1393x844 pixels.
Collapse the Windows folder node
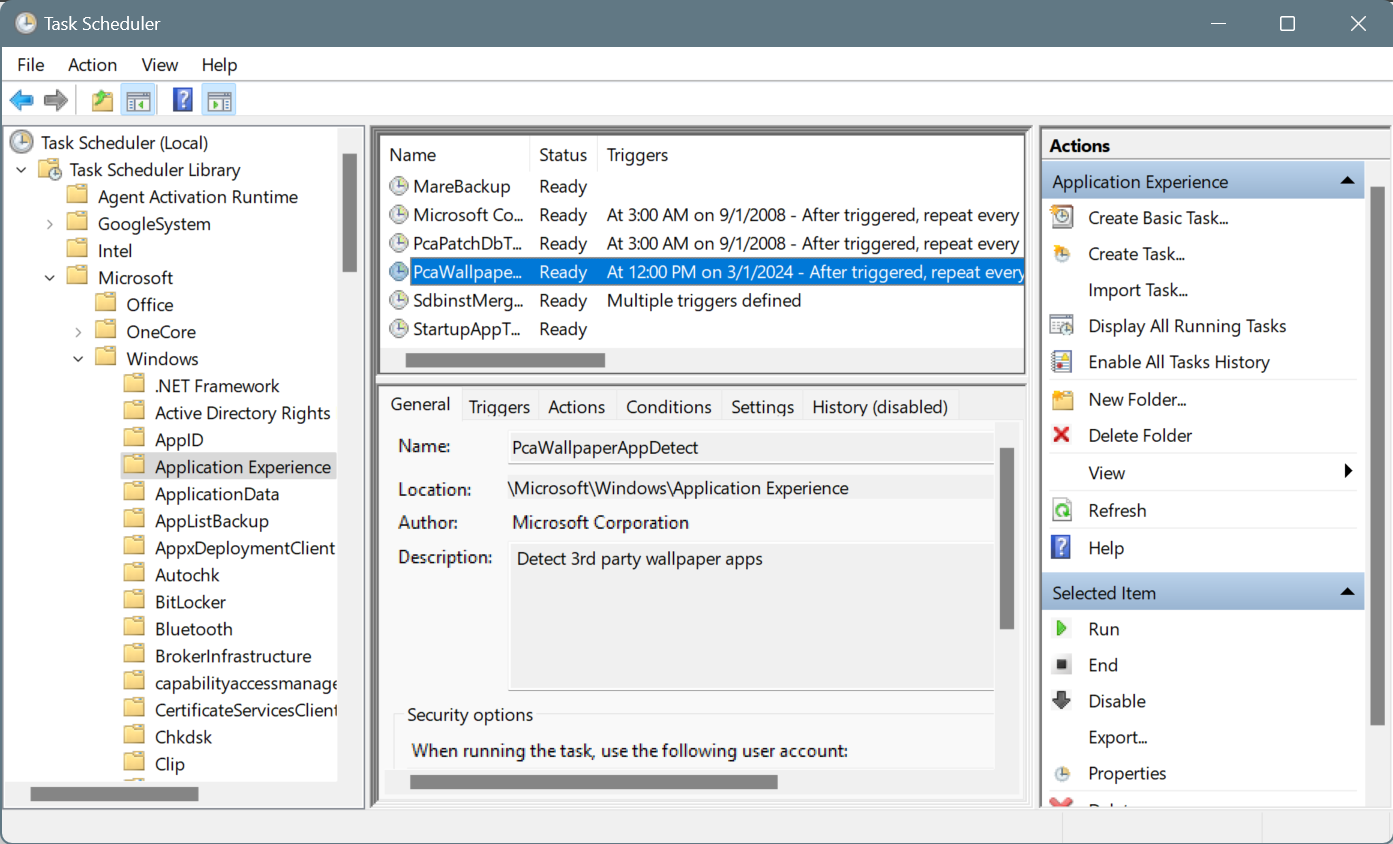[x=79, y=359]
